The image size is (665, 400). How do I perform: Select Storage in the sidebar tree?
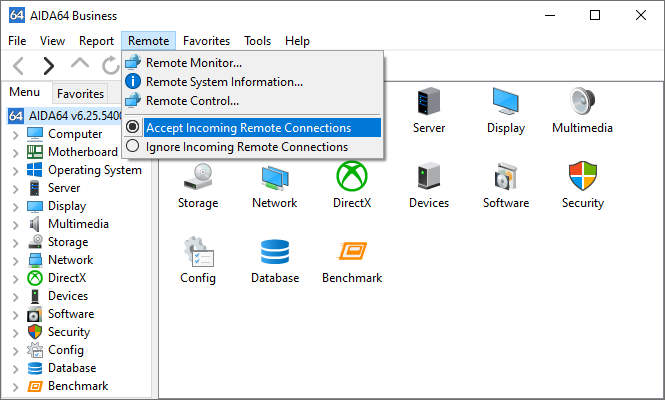(68, 242)
